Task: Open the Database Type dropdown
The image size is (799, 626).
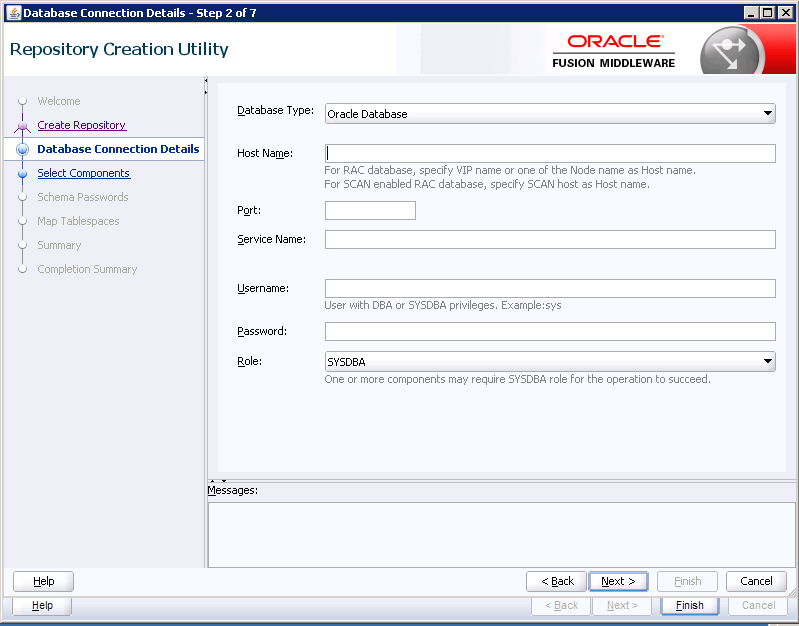Action: click(550, 114)
